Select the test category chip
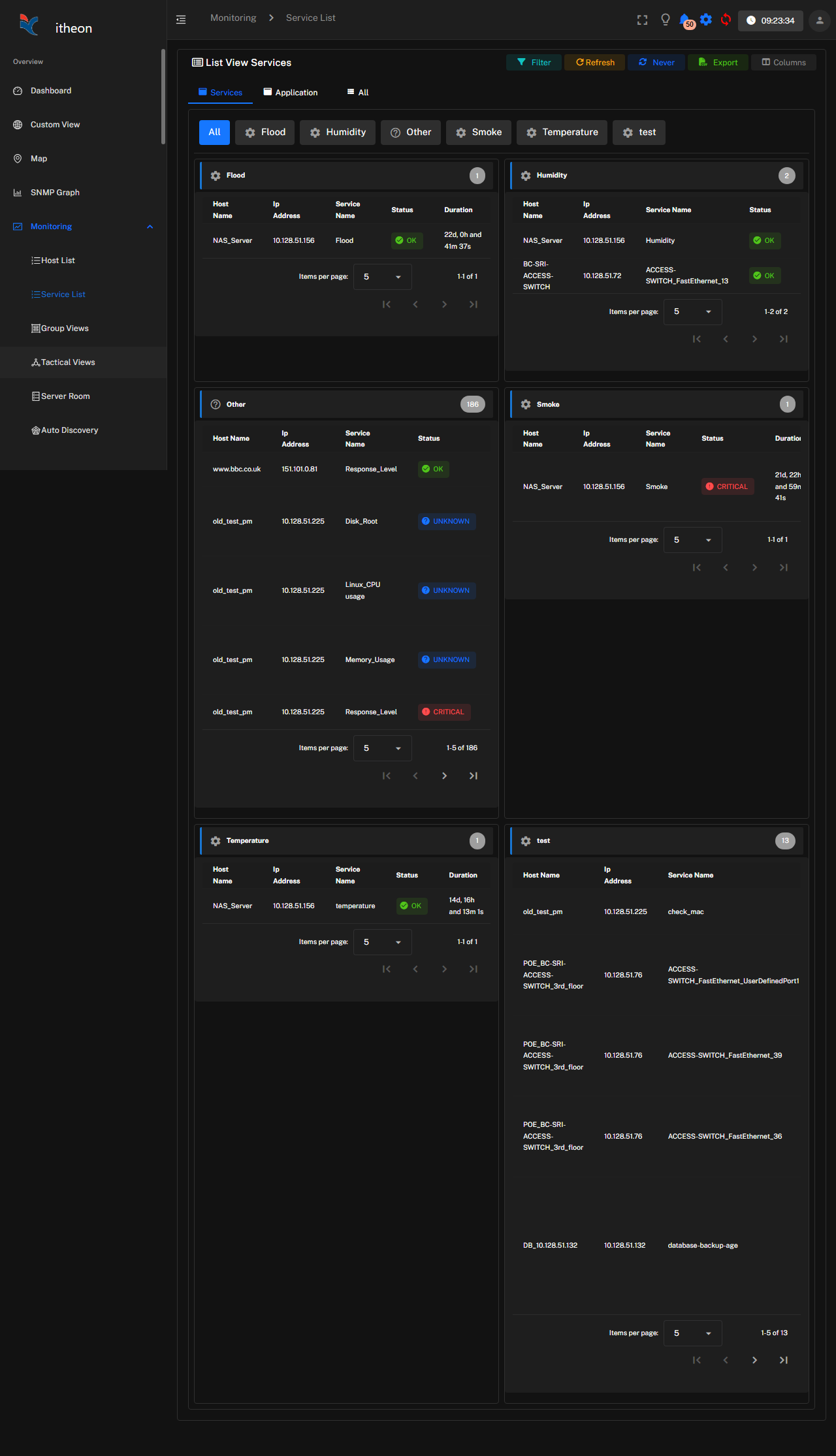 [x=639, y=133]
